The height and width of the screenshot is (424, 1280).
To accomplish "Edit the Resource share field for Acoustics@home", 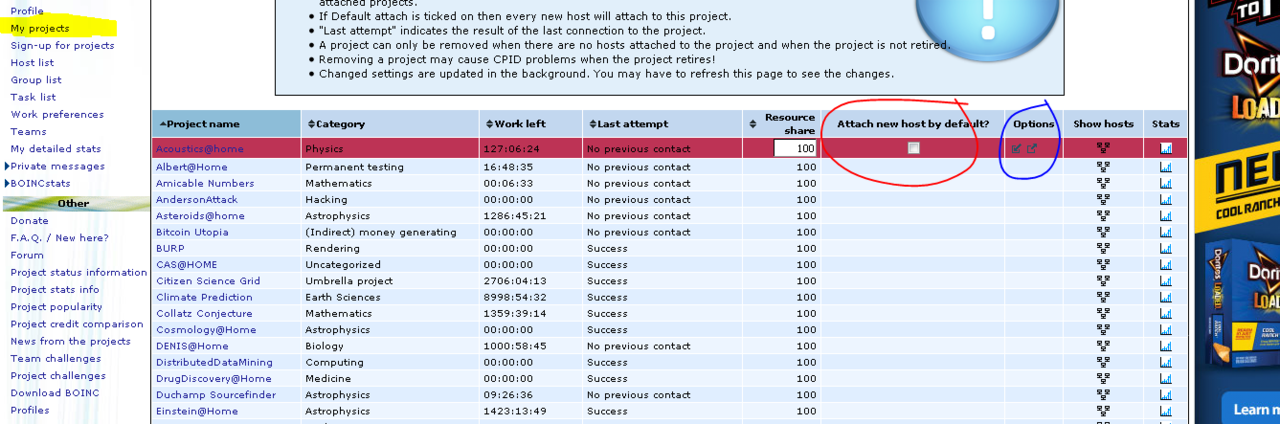I will (795, 149).
